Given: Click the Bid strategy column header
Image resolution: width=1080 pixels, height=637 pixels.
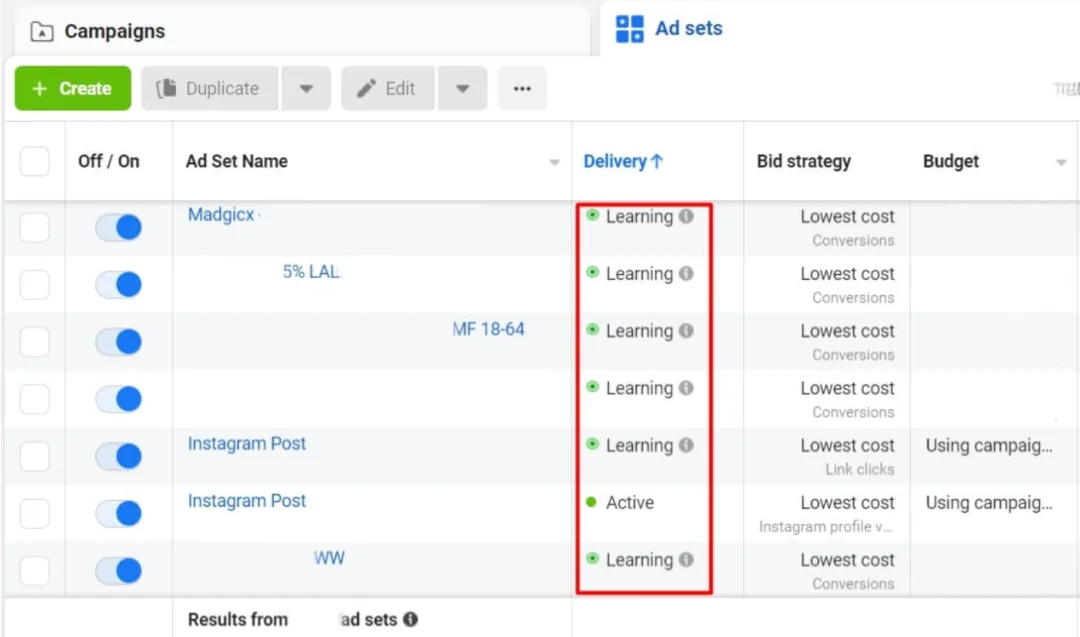Looking at the screenshot, I should click(804, 161).
